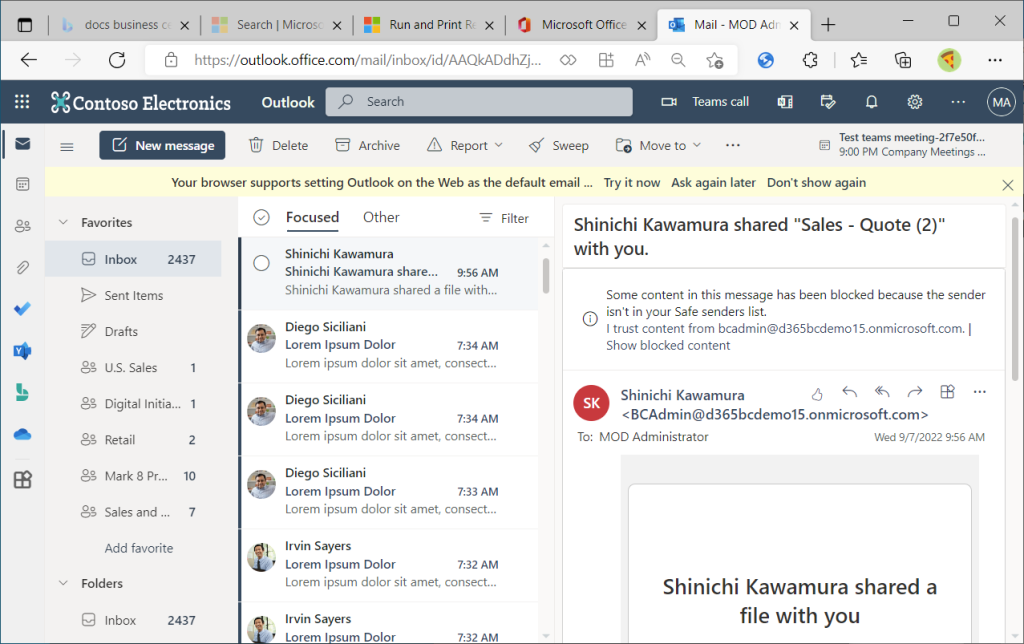
Task: Open header more options ellipsis
Action: pos(958,102)
